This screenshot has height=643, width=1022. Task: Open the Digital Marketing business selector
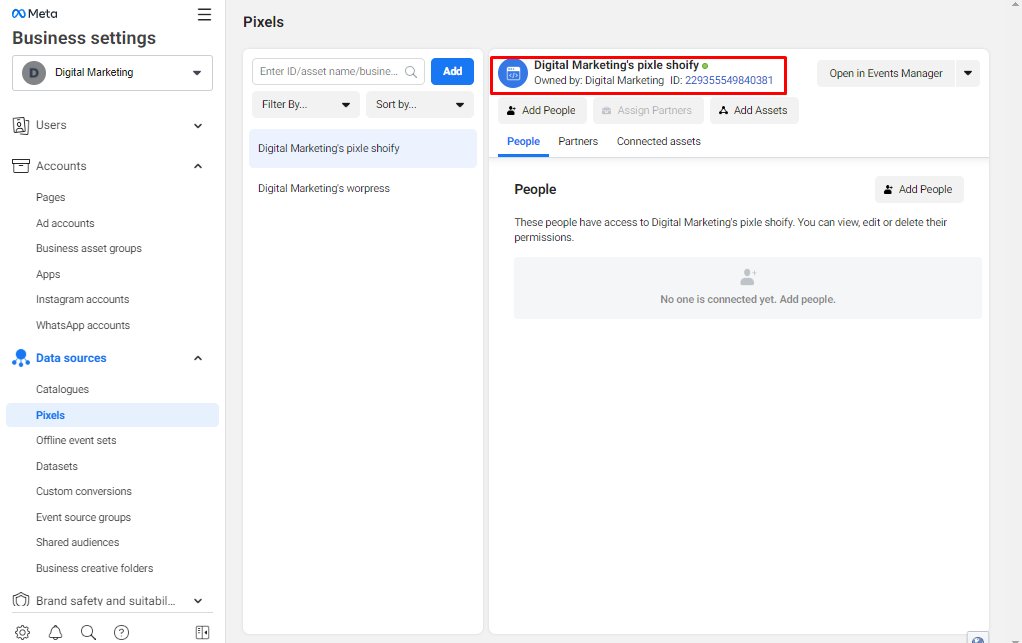[x=112, y=72]
